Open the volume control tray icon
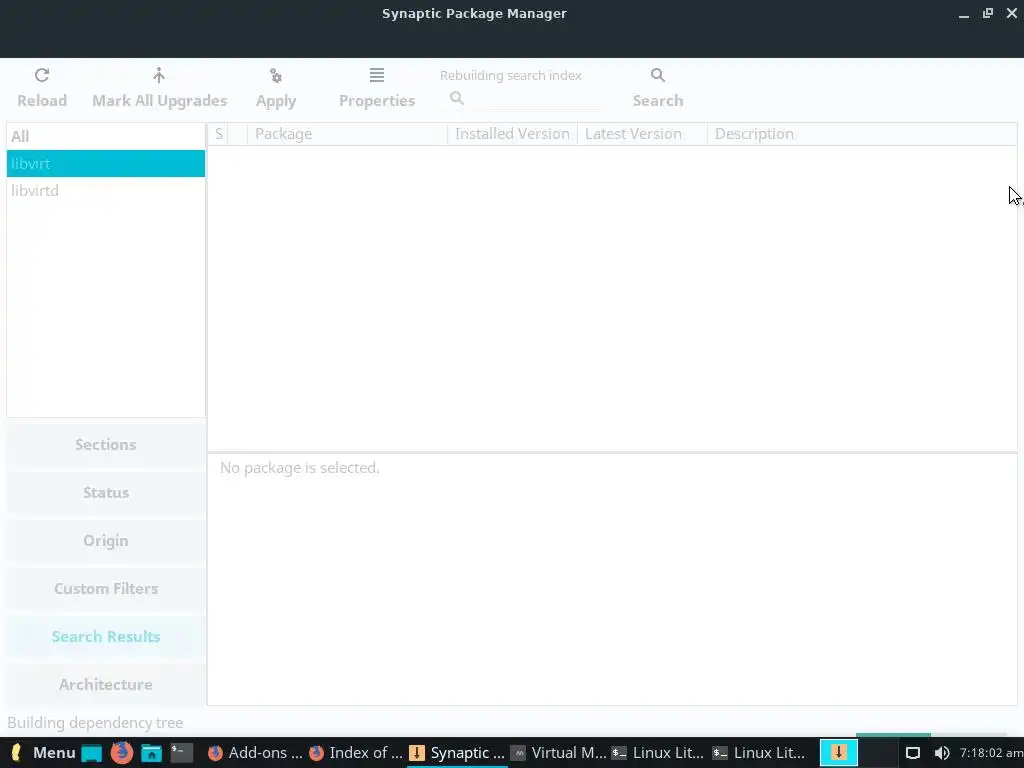This screenshot has height=768, width=1024. pos(942,753)
